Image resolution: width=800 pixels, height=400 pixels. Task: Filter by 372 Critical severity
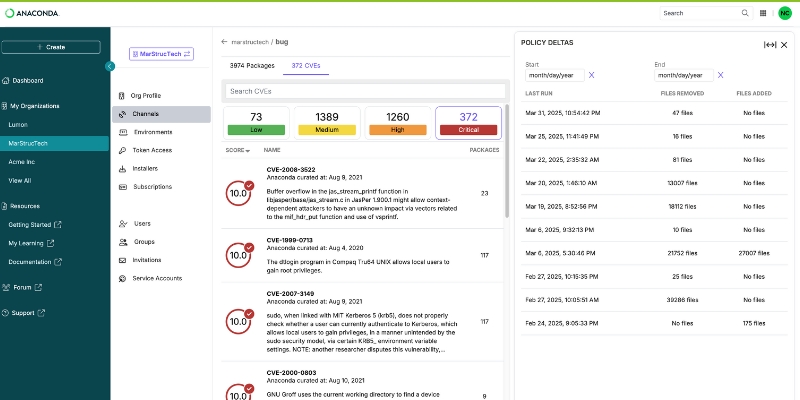(x=468, y=123)
